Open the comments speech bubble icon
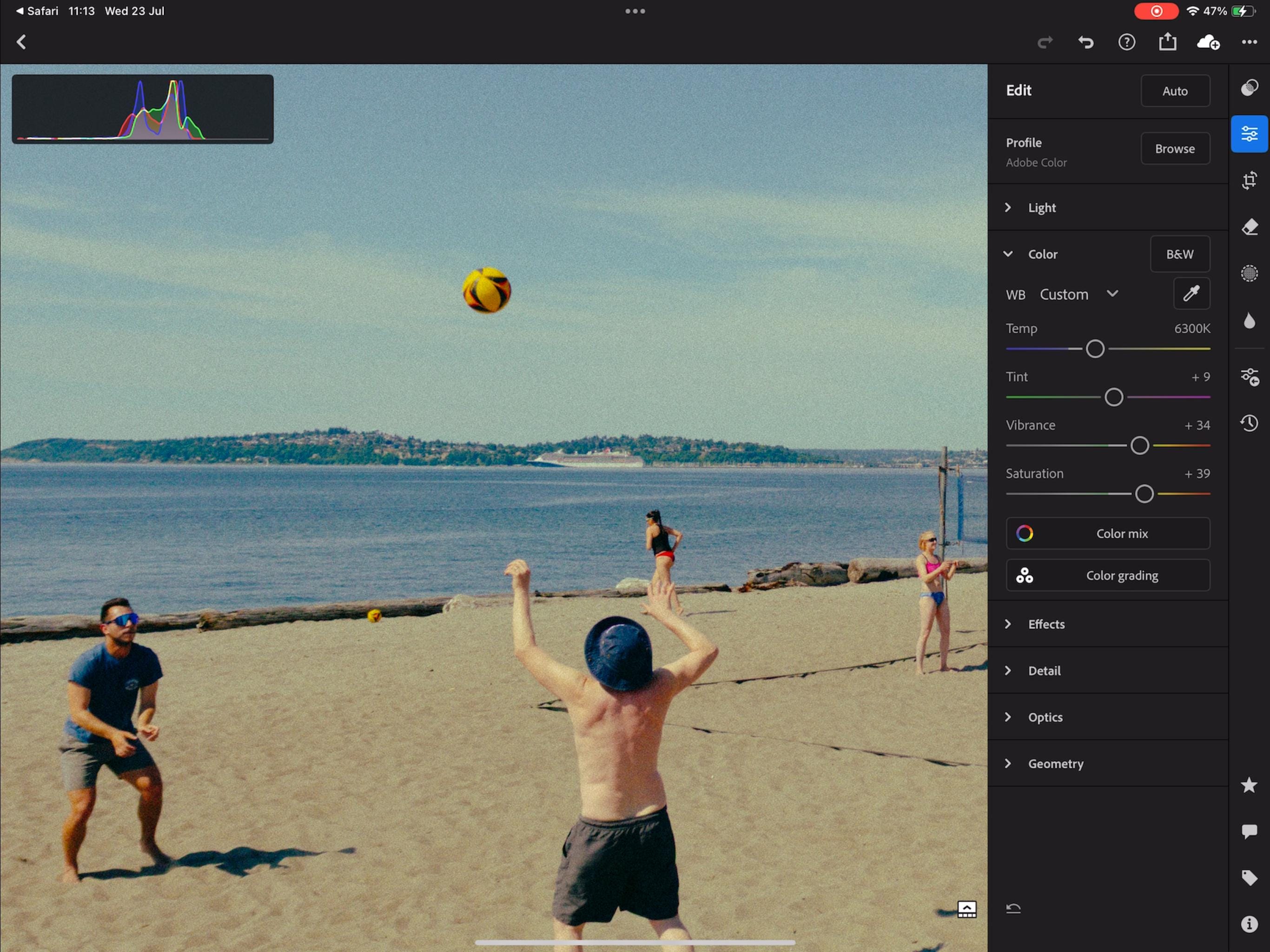 [x=1250, y=832]
